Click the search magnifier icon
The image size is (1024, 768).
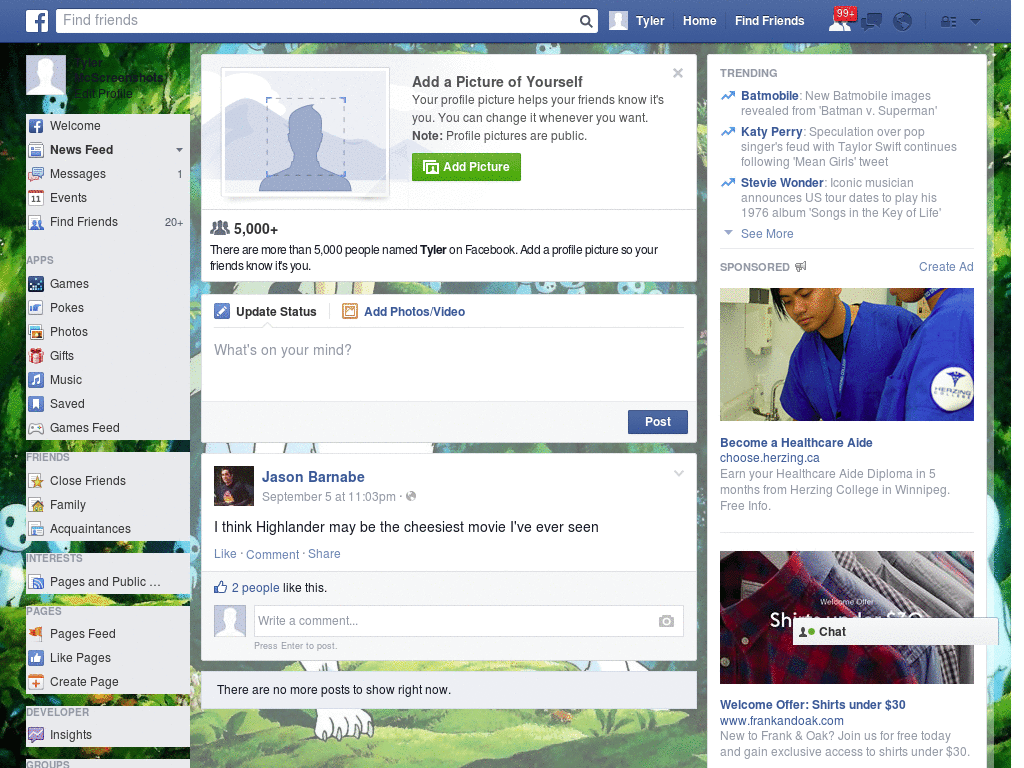pyautogui.click(x=586, y=21)
